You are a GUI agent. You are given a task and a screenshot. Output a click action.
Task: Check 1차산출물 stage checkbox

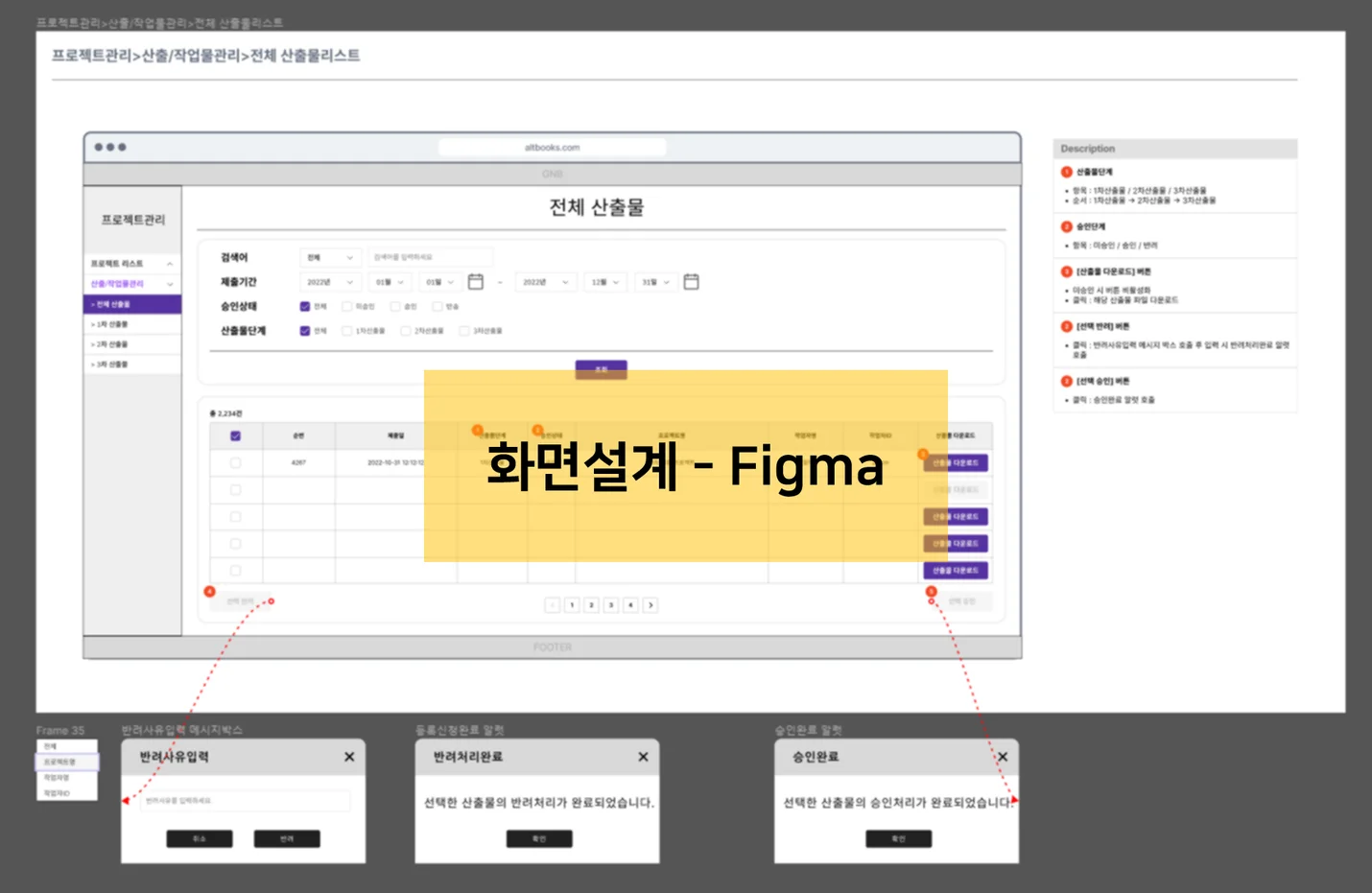tap(347, 331)
